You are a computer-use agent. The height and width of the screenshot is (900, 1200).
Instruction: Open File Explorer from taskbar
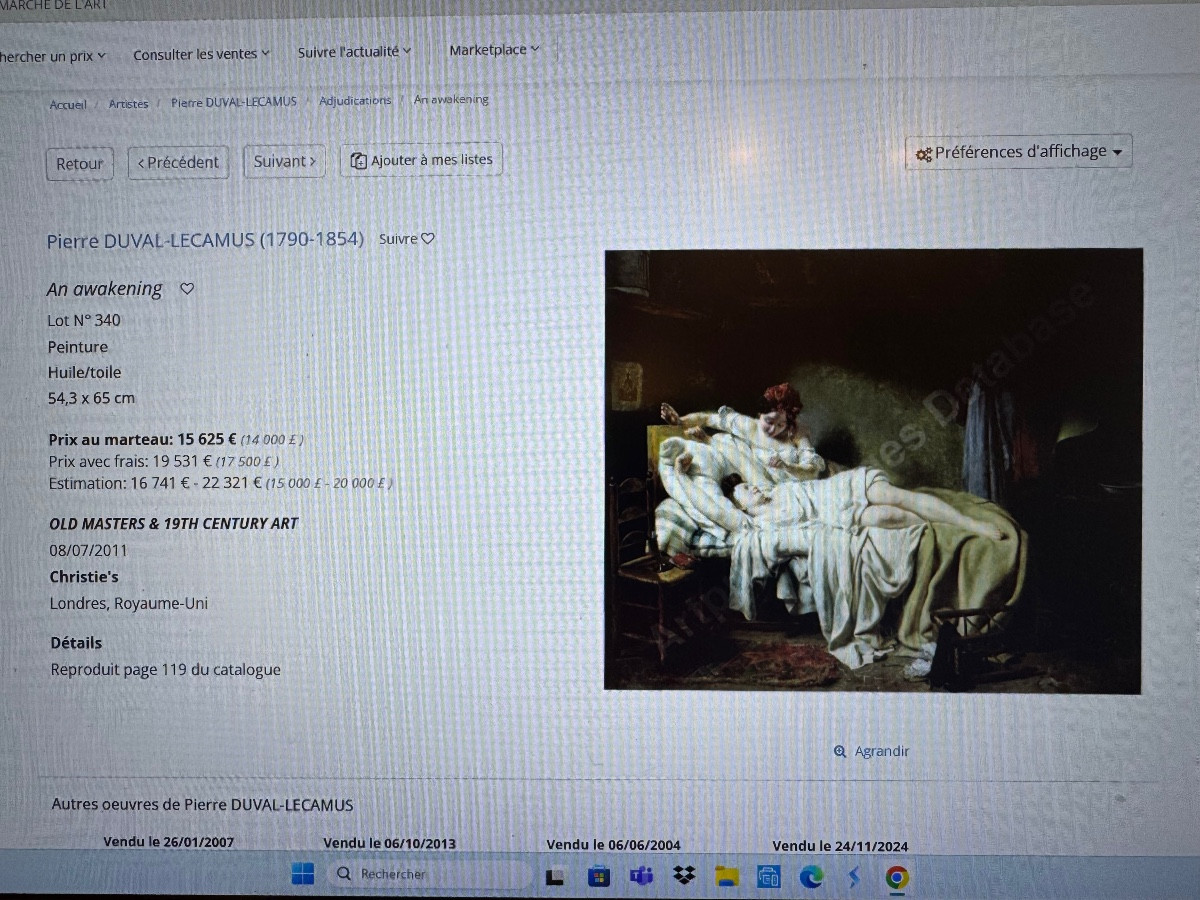click(727, 877)
